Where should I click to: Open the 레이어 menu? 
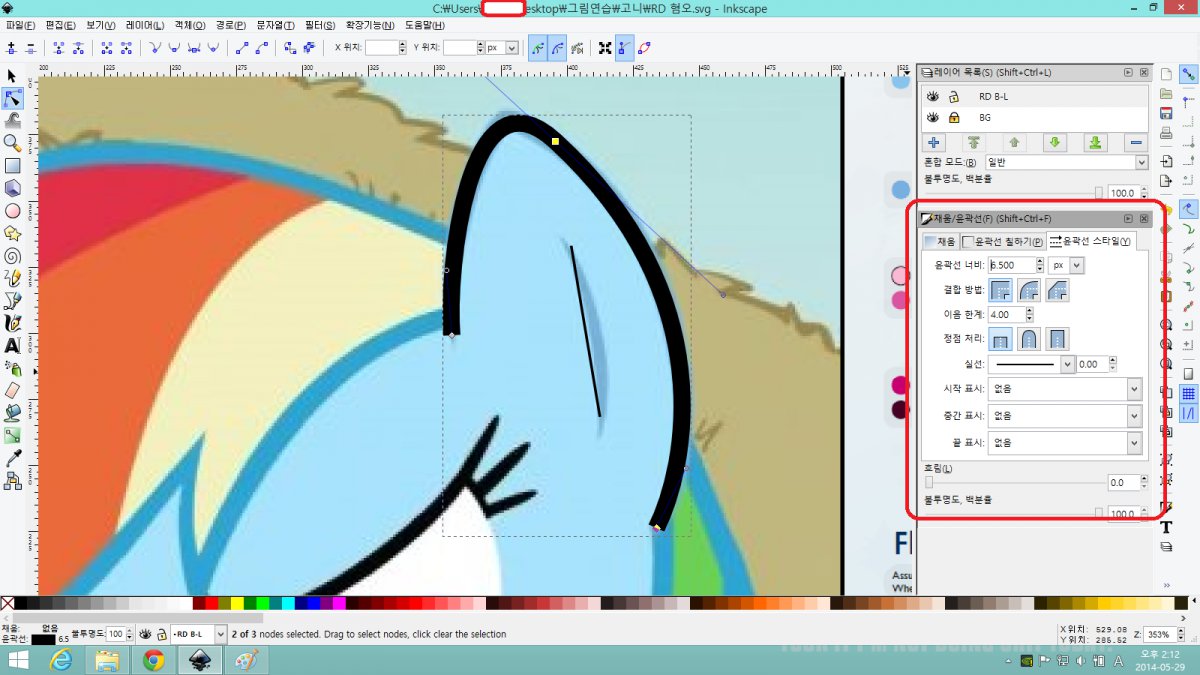146,24
